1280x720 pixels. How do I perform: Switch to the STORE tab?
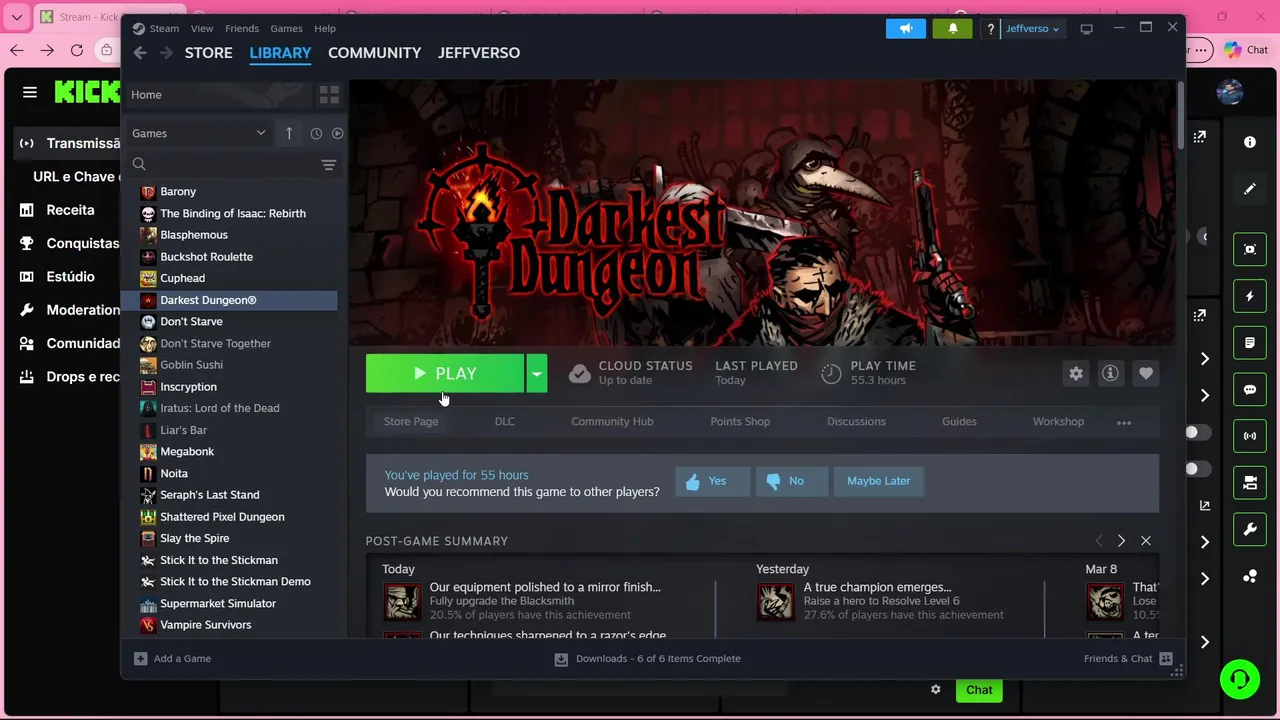[208, 53]
